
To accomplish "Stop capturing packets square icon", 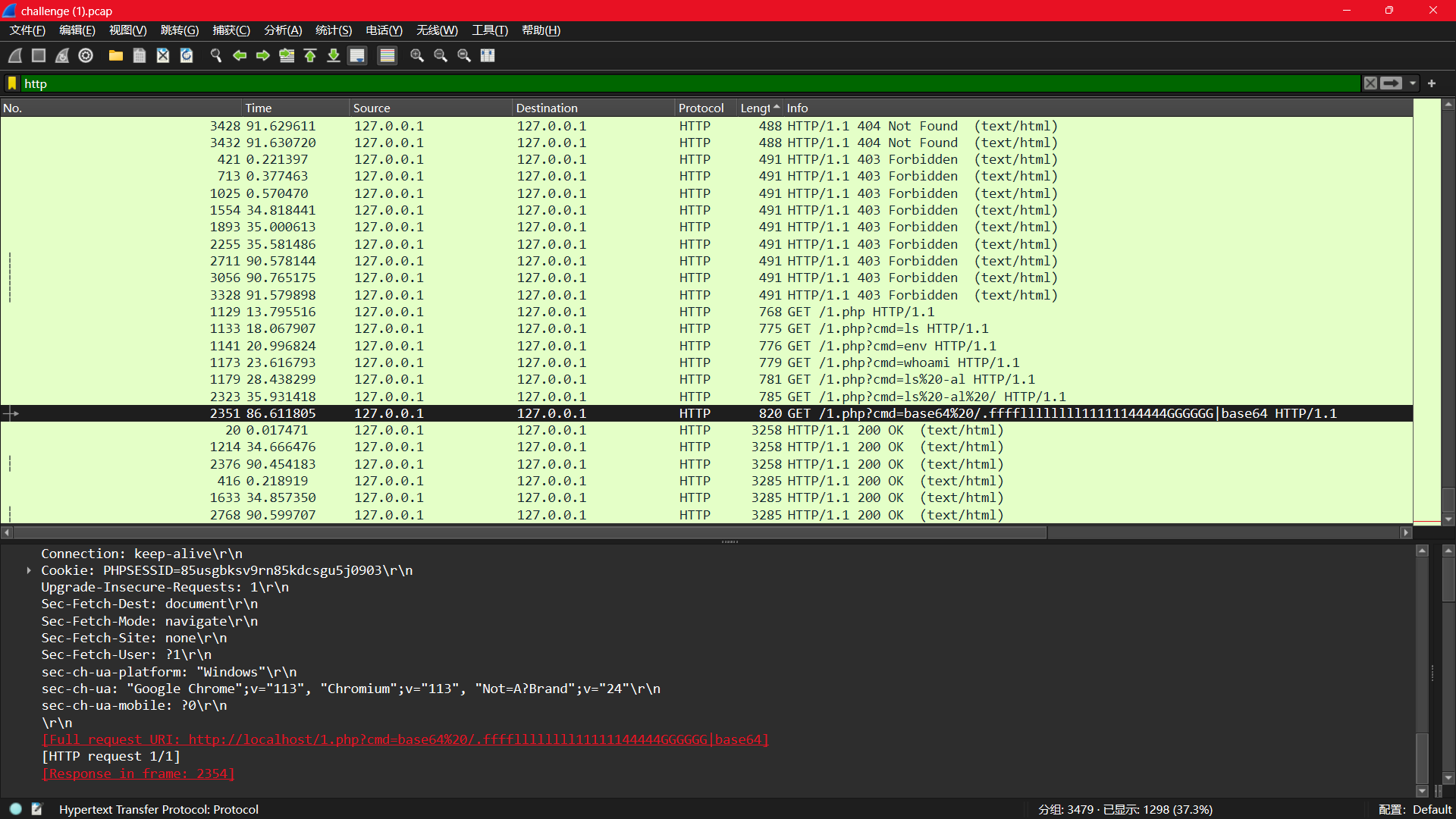I will click(x=39, y=55).
